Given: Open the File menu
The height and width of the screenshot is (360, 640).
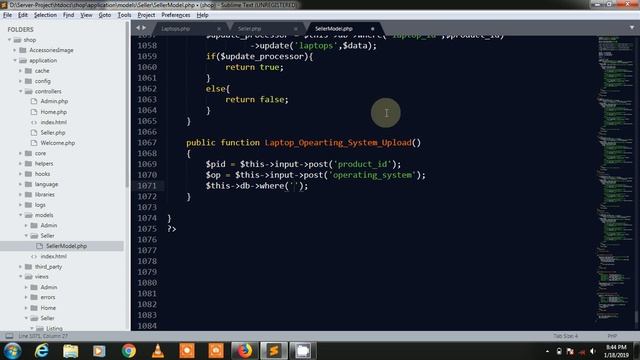Looking at the screenshot, I should (x=7, y=15).
